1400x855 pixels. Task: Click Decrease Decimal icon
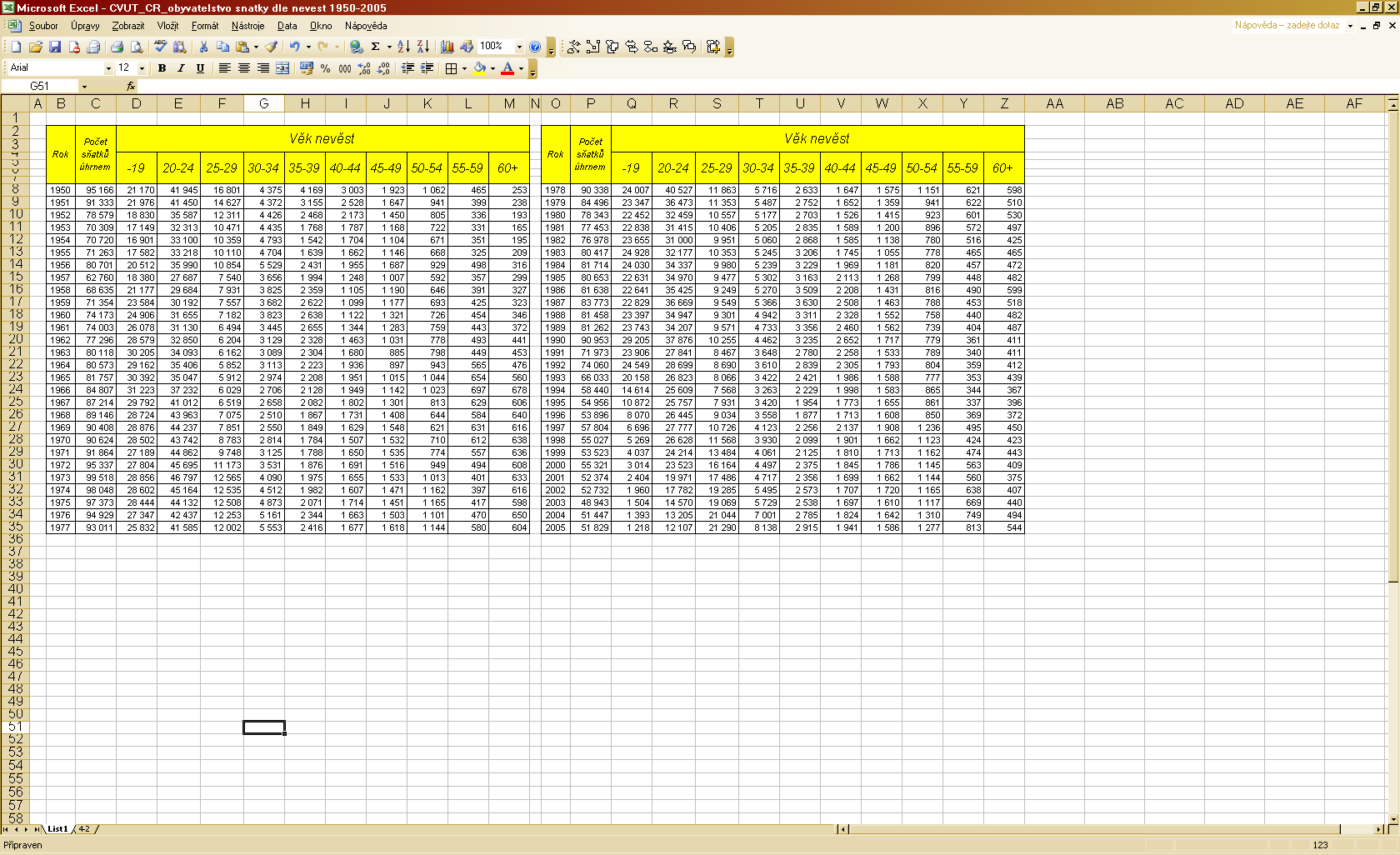pos(383,68)
